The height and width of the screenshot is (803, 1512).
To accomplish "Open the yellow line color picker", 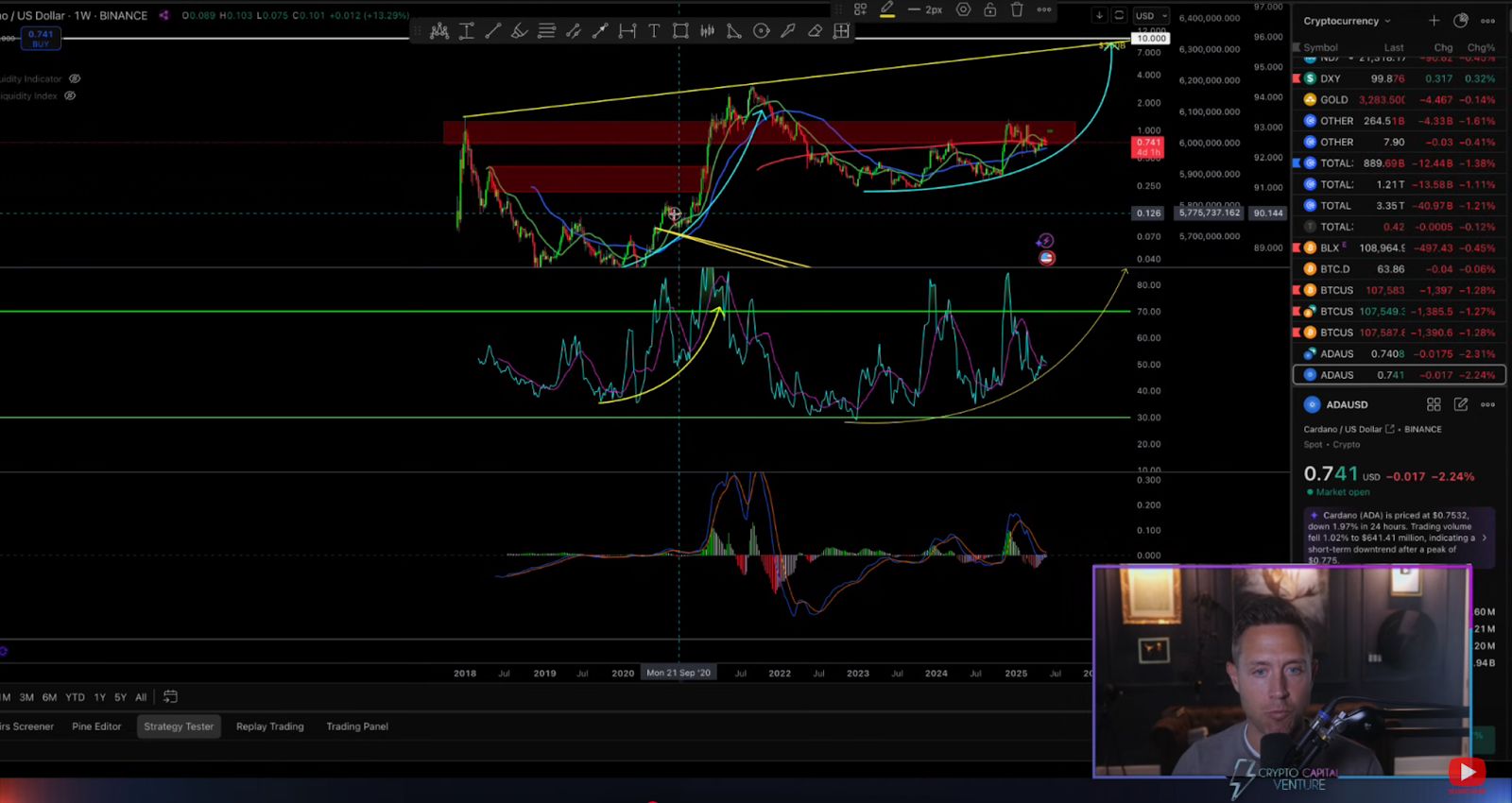I will [886, 9].
